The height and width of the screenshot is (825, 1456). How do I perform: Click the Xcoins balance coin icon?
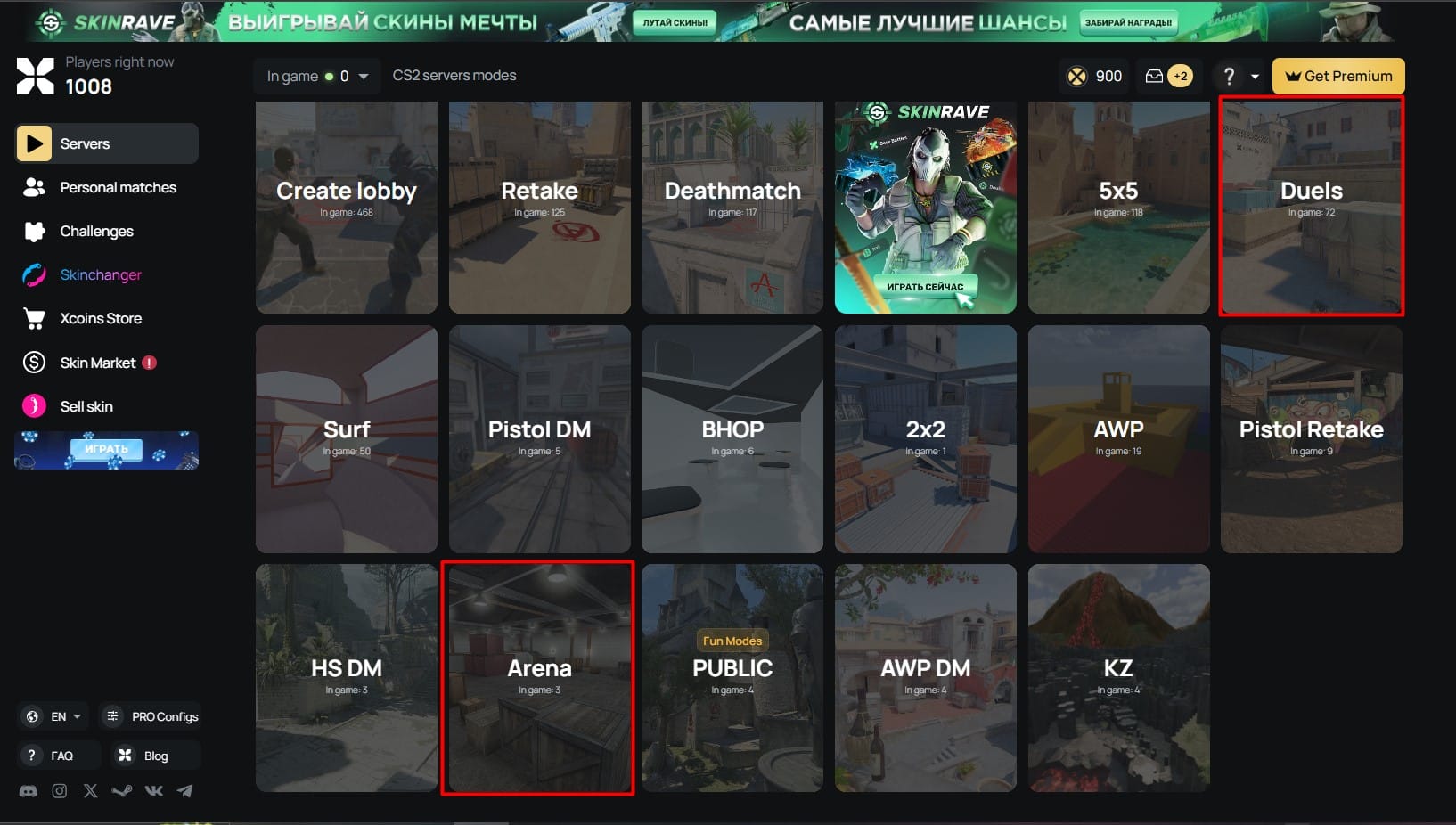click(1077, 77)
